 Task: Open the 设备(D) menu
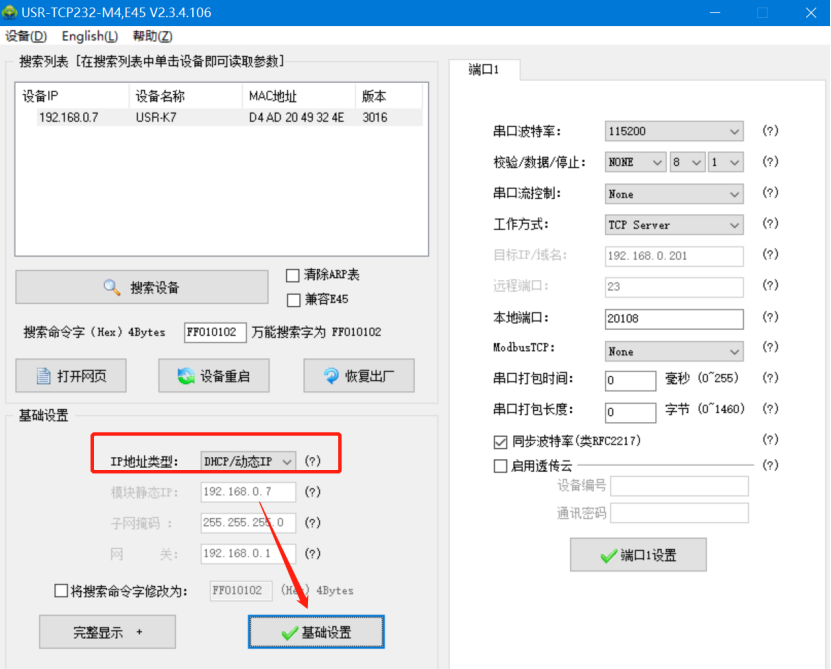point(26,36)
